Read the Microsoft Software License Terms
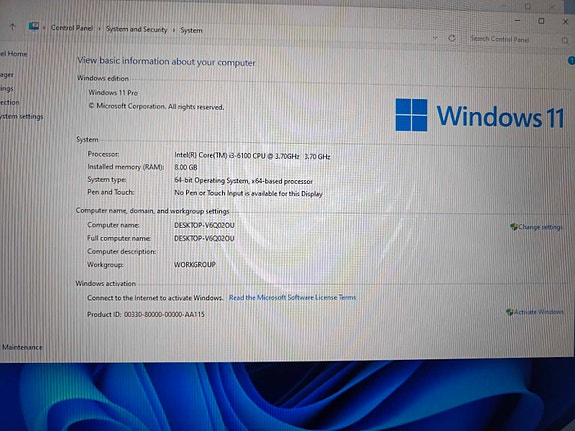 (x=292, y=297)
